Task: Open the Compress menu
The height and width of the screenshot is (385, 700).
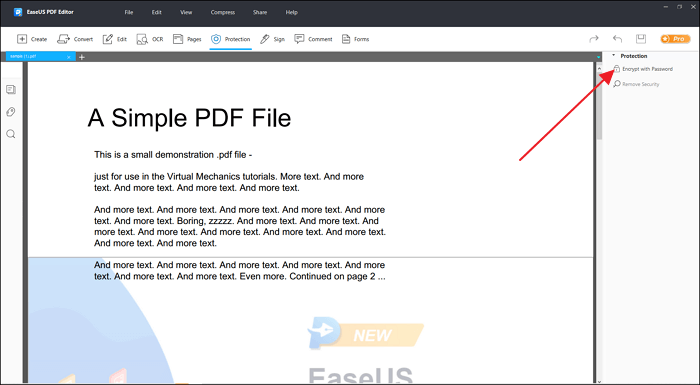Action: [x=223, y=13]
